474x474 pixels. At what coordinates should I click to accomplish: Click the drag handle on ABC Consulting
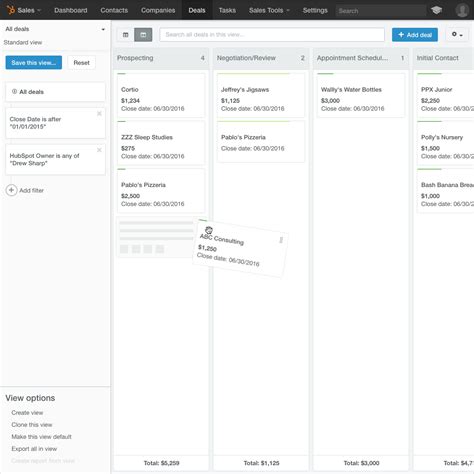coord(281,240)
